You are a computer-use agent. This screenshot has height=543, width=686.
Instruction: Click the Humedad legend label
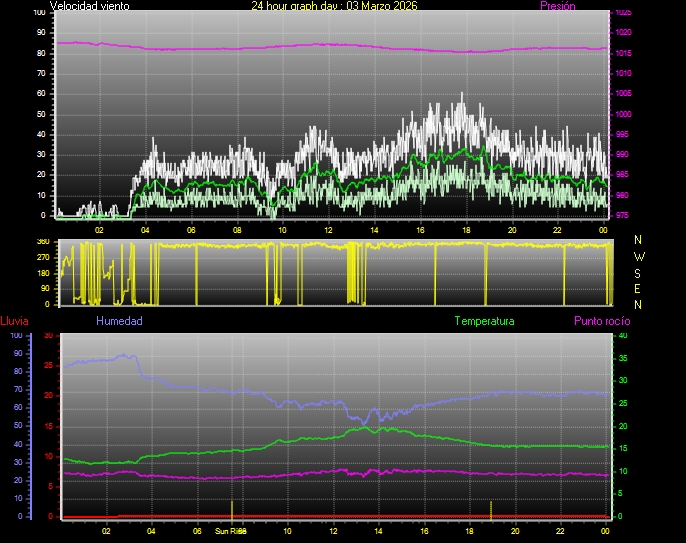pyautogui.click(x=119, y=321)
